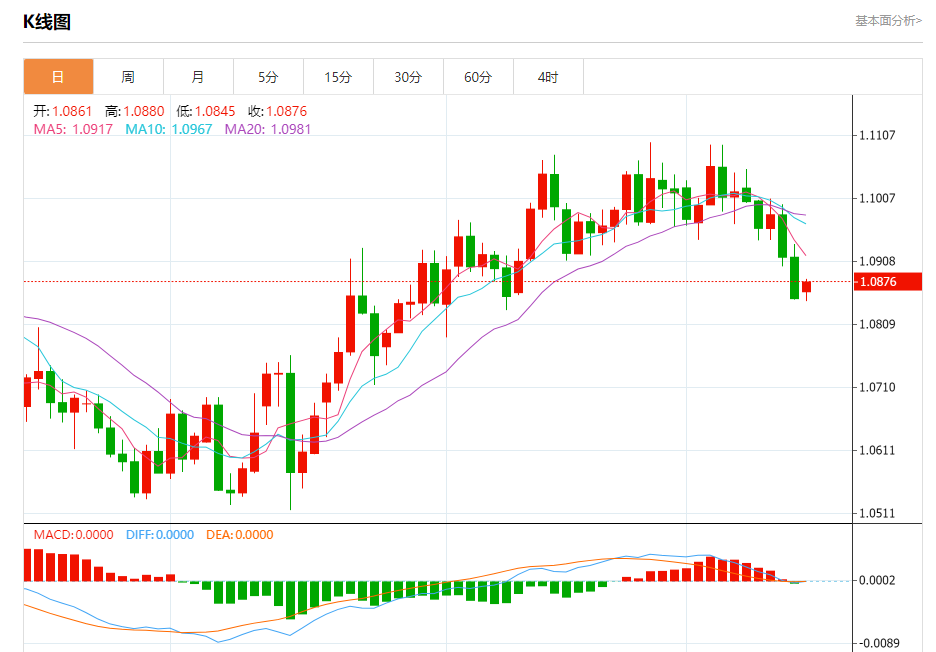Switch to the 月 monthly tab
936x652 pixels.
pos(198,77)
